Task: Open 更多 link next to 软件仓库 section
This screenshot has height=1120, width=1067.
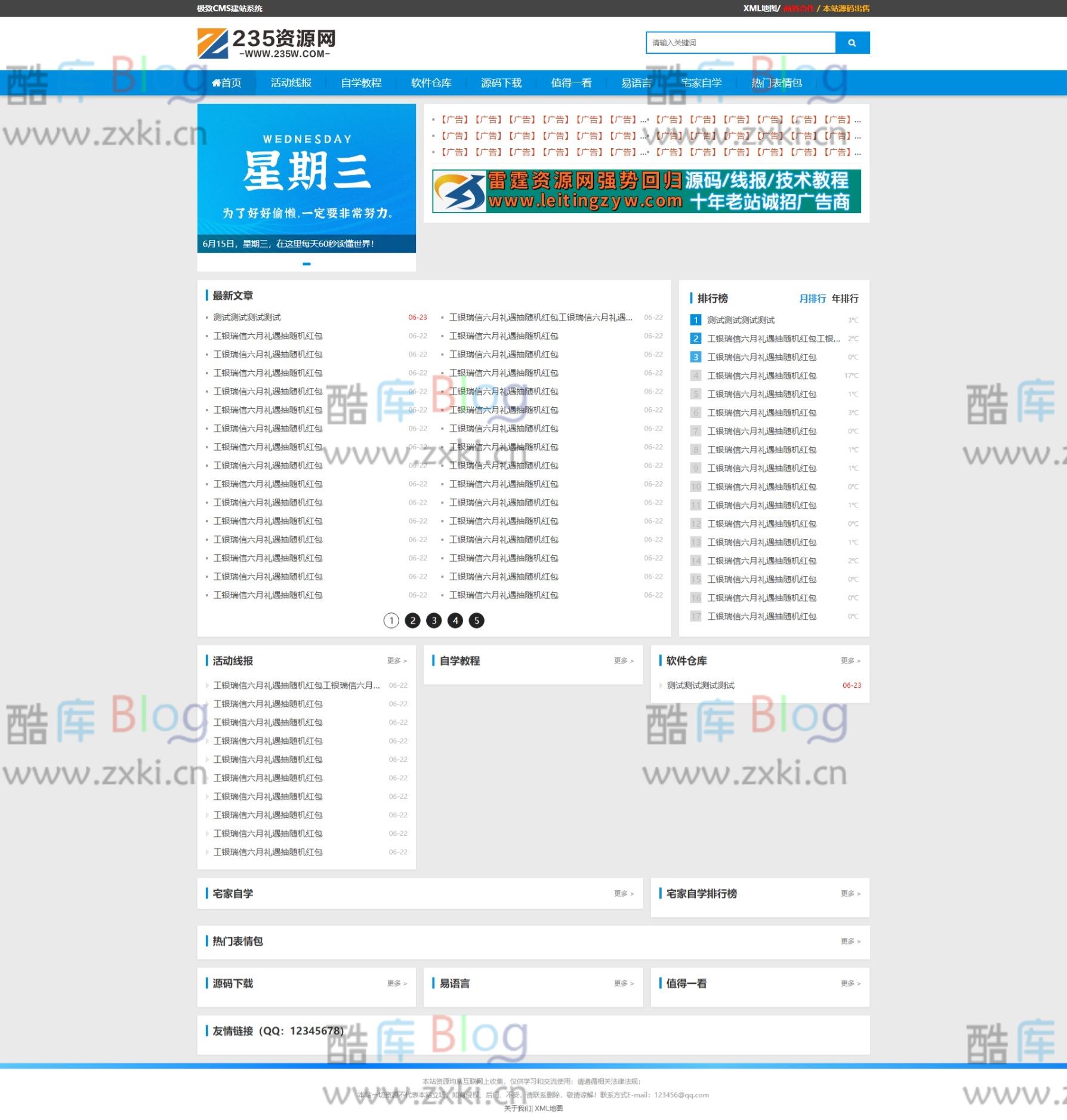Action: tap(850, 660)
